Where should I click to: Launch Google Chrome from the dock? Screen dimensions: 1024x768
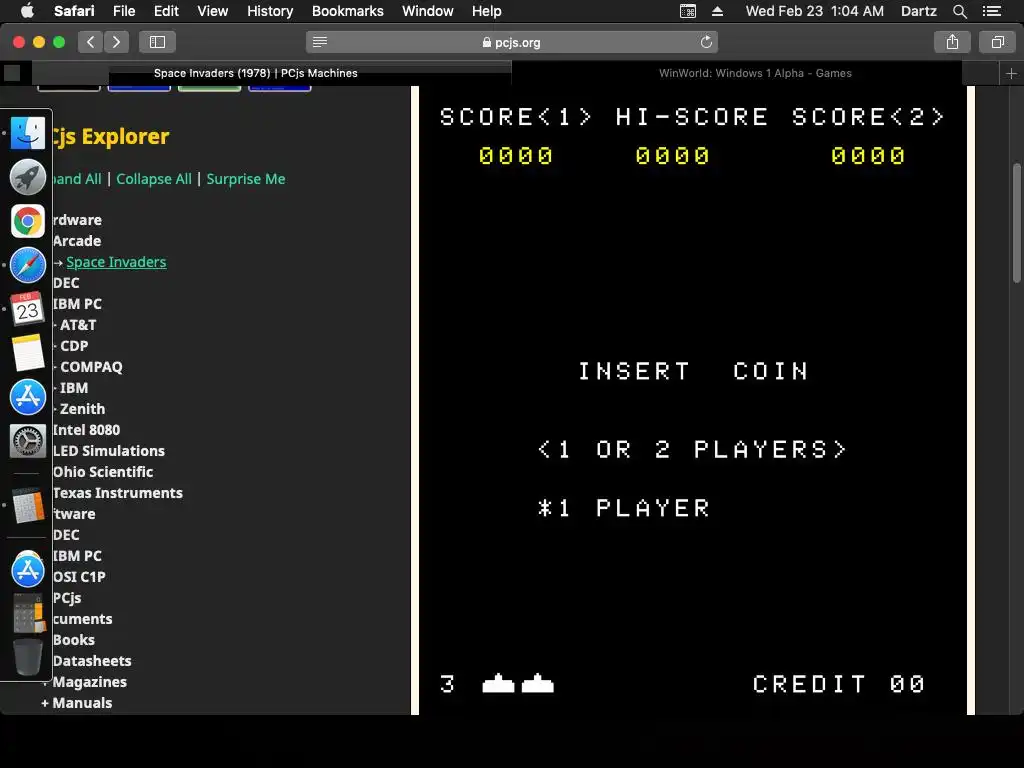[27, 221]
